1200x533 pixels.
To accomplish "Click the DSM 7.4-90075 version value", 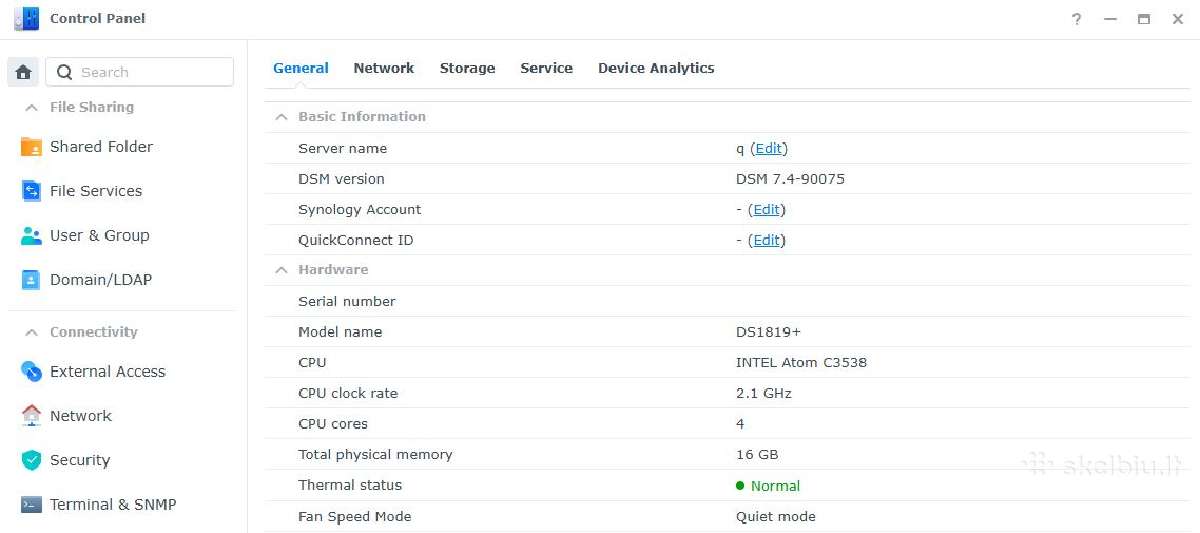I will coord(790,179).
